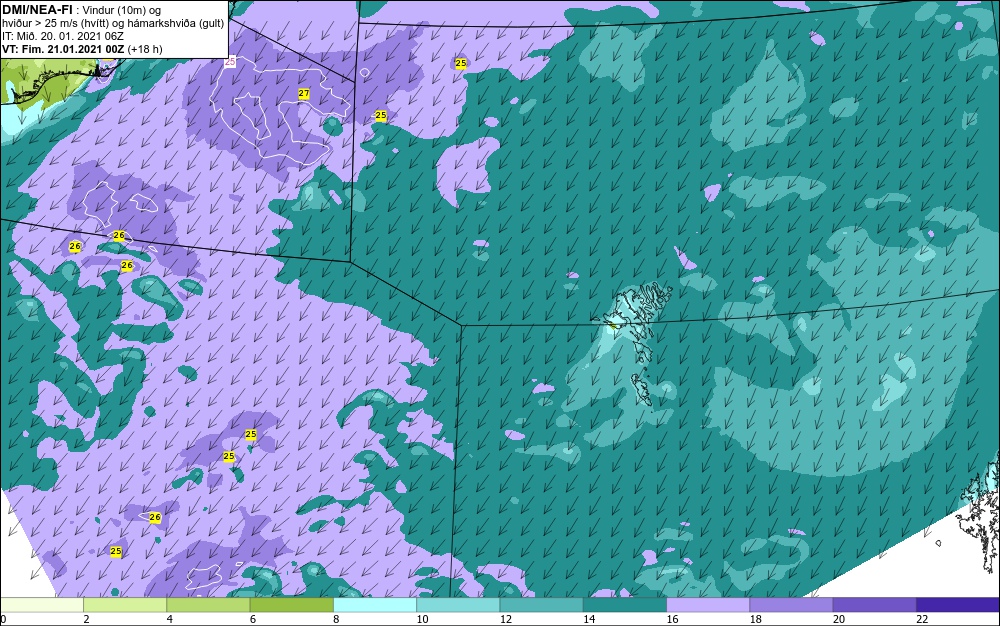Screen dimensions: 1000x626
Task: Click the 6–8 m/s olive green legend swatch
Action: (291, 605)
